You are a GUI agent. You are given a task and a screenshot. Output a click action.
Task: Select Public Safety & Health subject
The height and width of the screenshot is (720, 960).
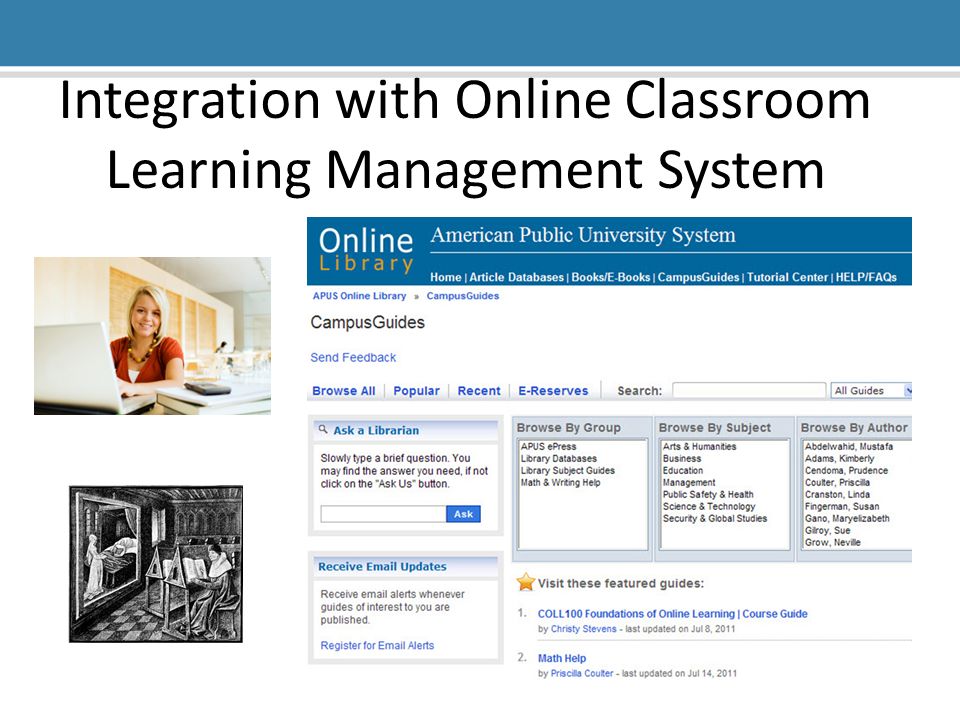click(x=708, y=494)
